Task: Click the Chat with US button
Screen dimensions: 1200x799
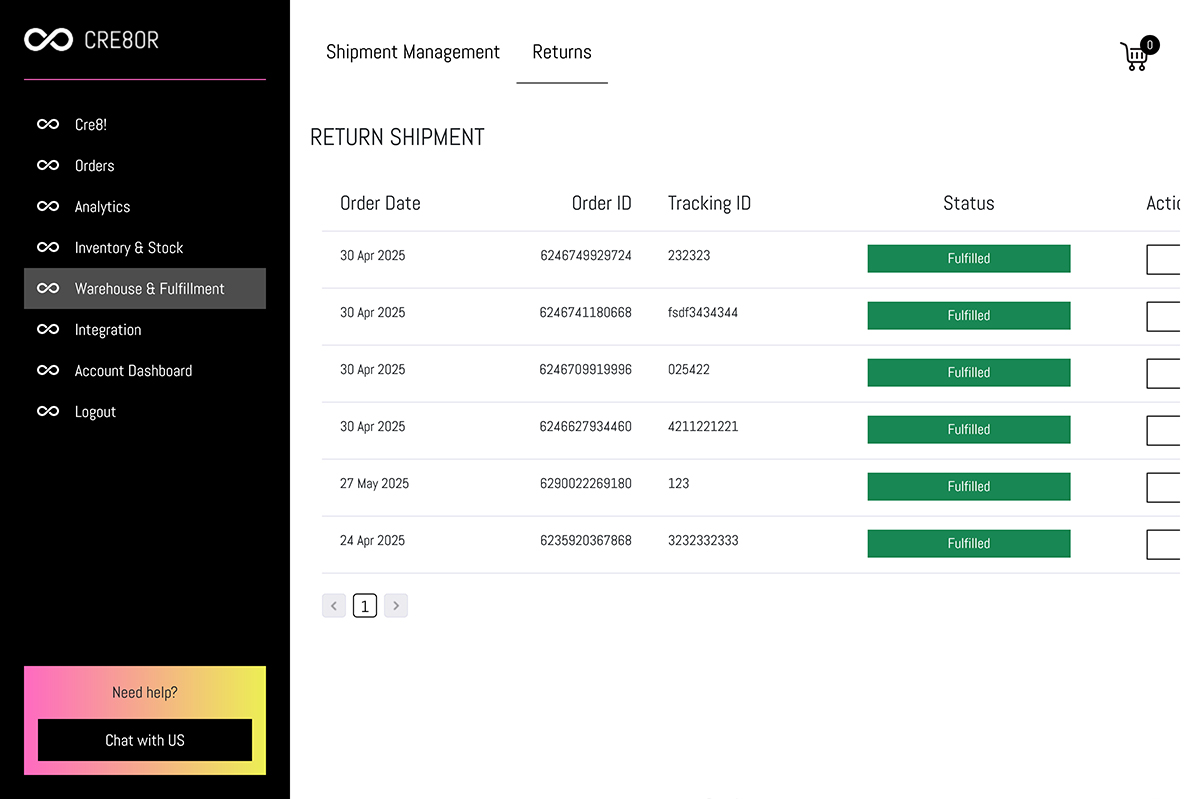Action: click(145, 740)
